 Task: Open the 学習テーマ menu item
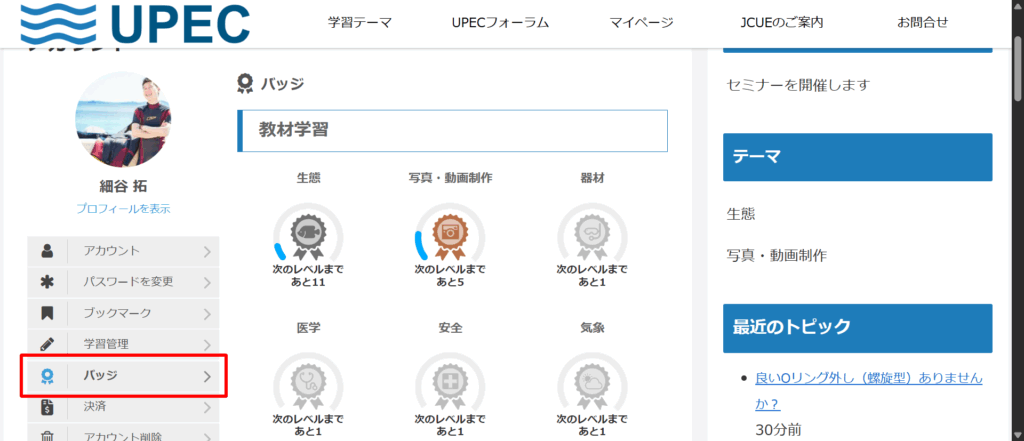tap(360, 22)
